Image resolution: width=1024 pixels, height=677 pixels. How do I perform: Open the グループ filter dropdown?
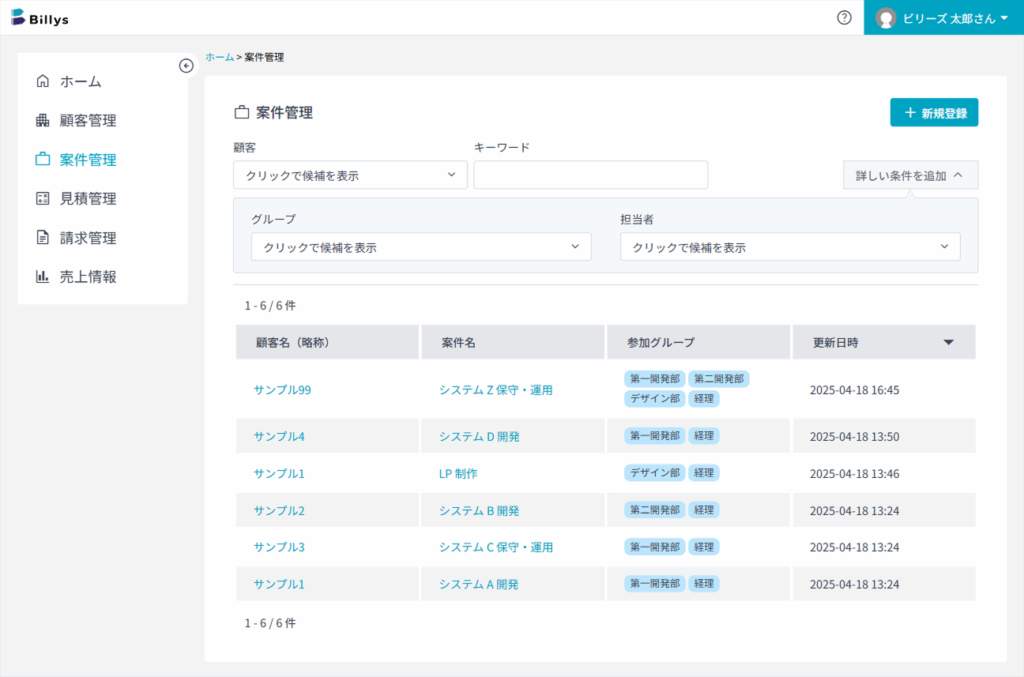[421, 247]
